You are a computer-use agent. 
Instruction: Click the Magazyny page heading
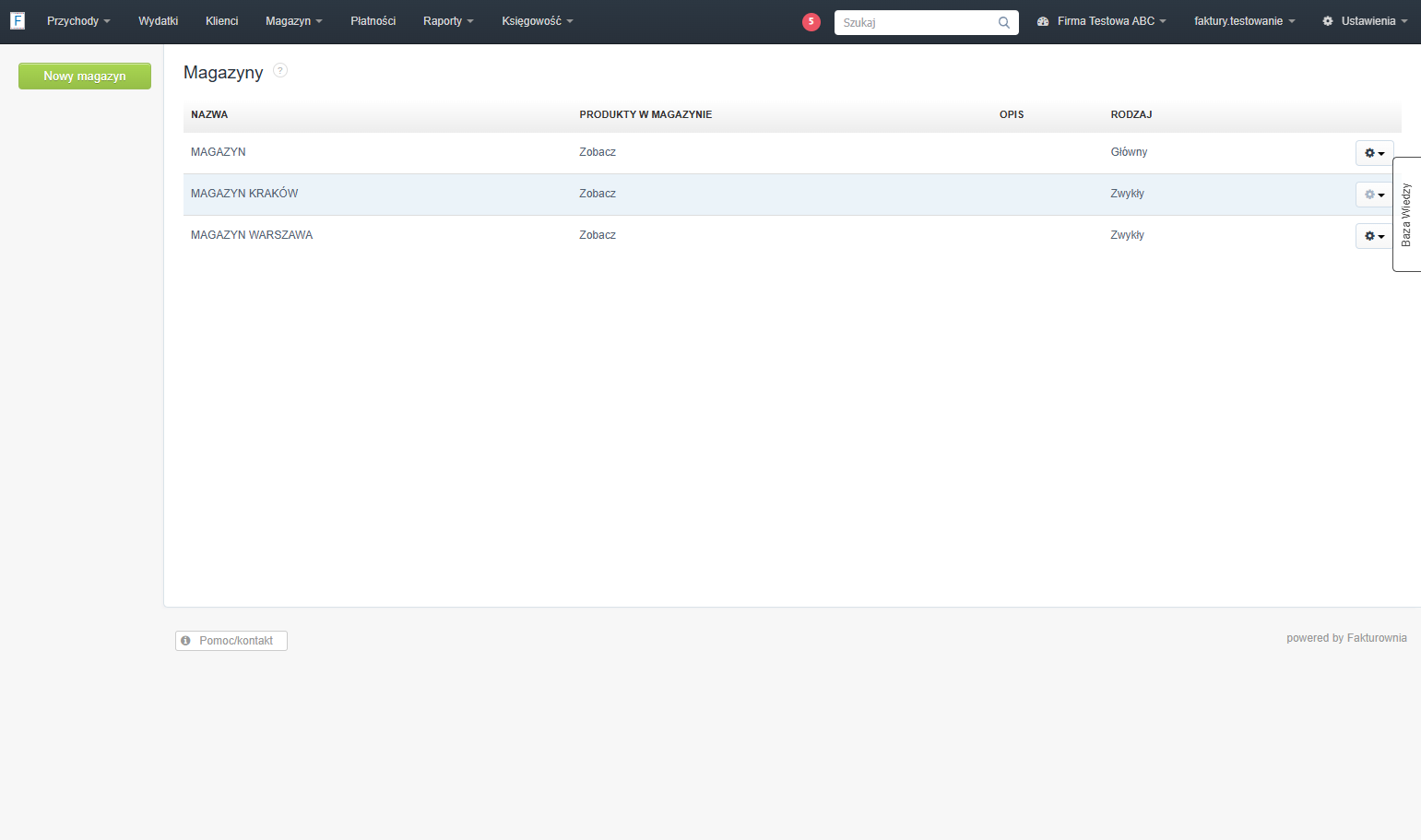coord(223,72)
